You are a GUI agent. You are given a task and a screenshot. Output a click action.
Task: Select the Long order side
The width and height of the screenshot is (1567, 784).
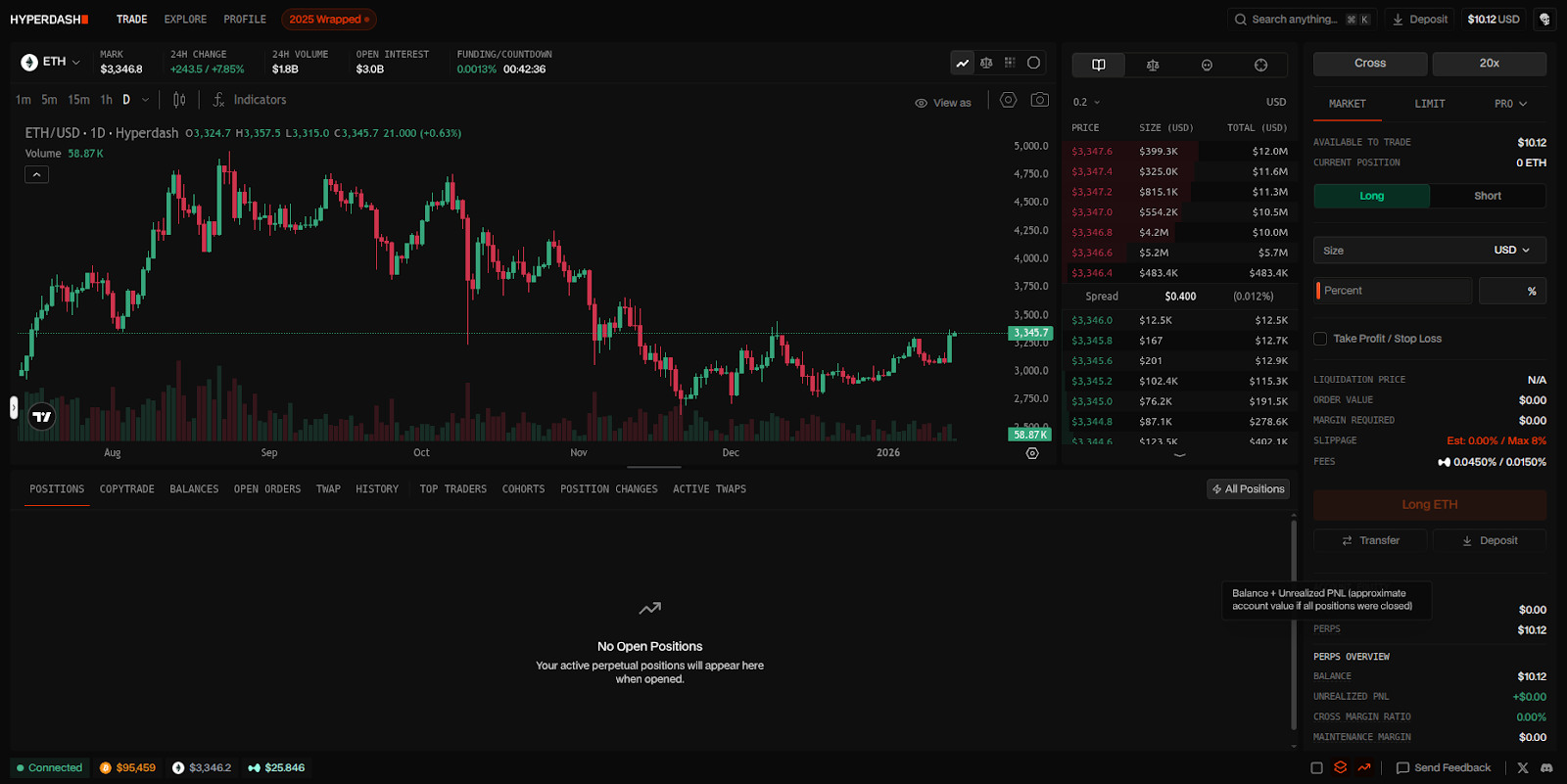1371,196
